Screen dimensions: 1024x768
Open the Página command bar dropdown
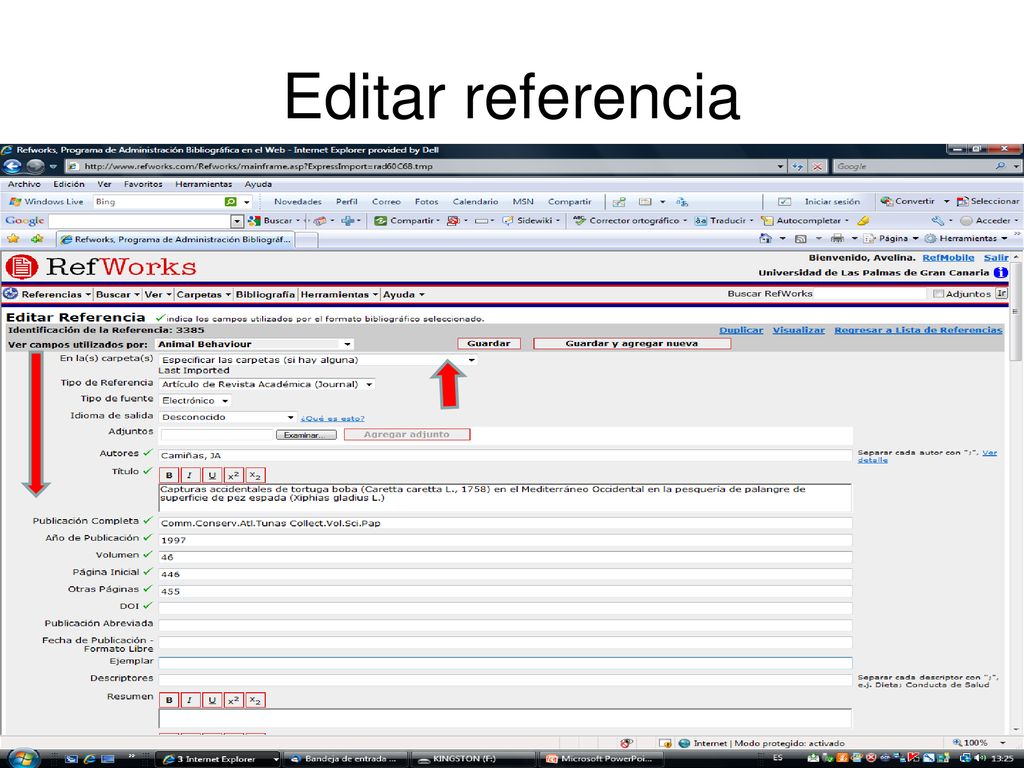pos(891,238)
